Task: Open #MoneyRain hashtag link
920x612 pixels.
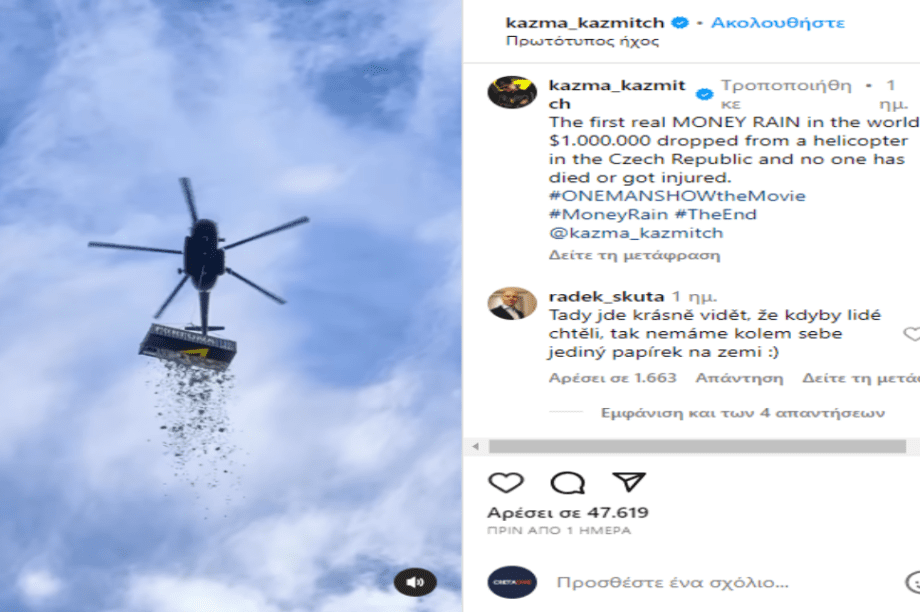Action: pos(608,214)
